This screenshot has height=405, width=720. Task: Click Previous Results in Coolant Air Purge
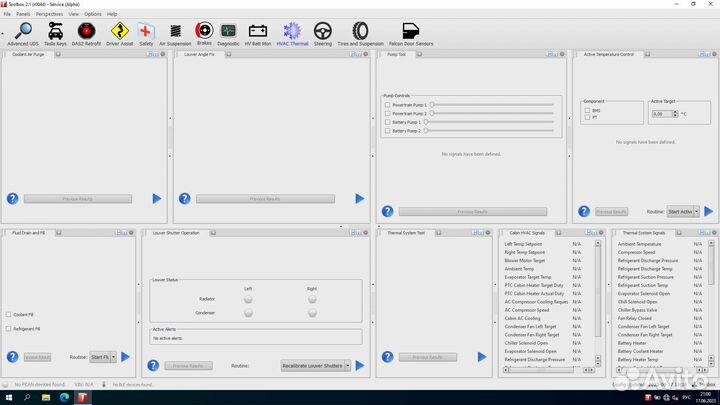click(x=78, y=199)
